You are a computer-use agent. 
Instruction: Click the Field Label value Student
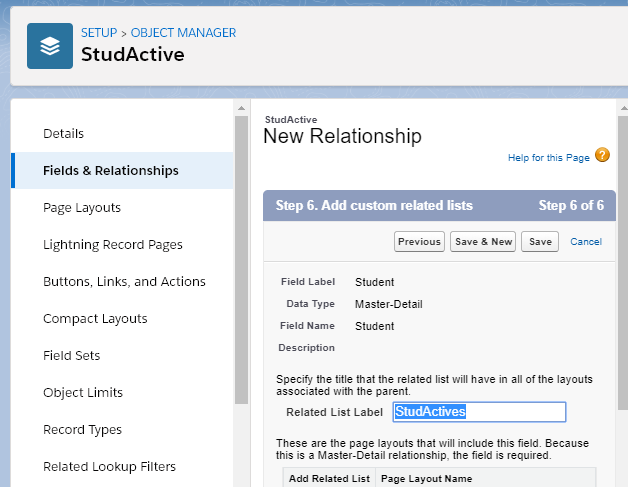point(374,282)
